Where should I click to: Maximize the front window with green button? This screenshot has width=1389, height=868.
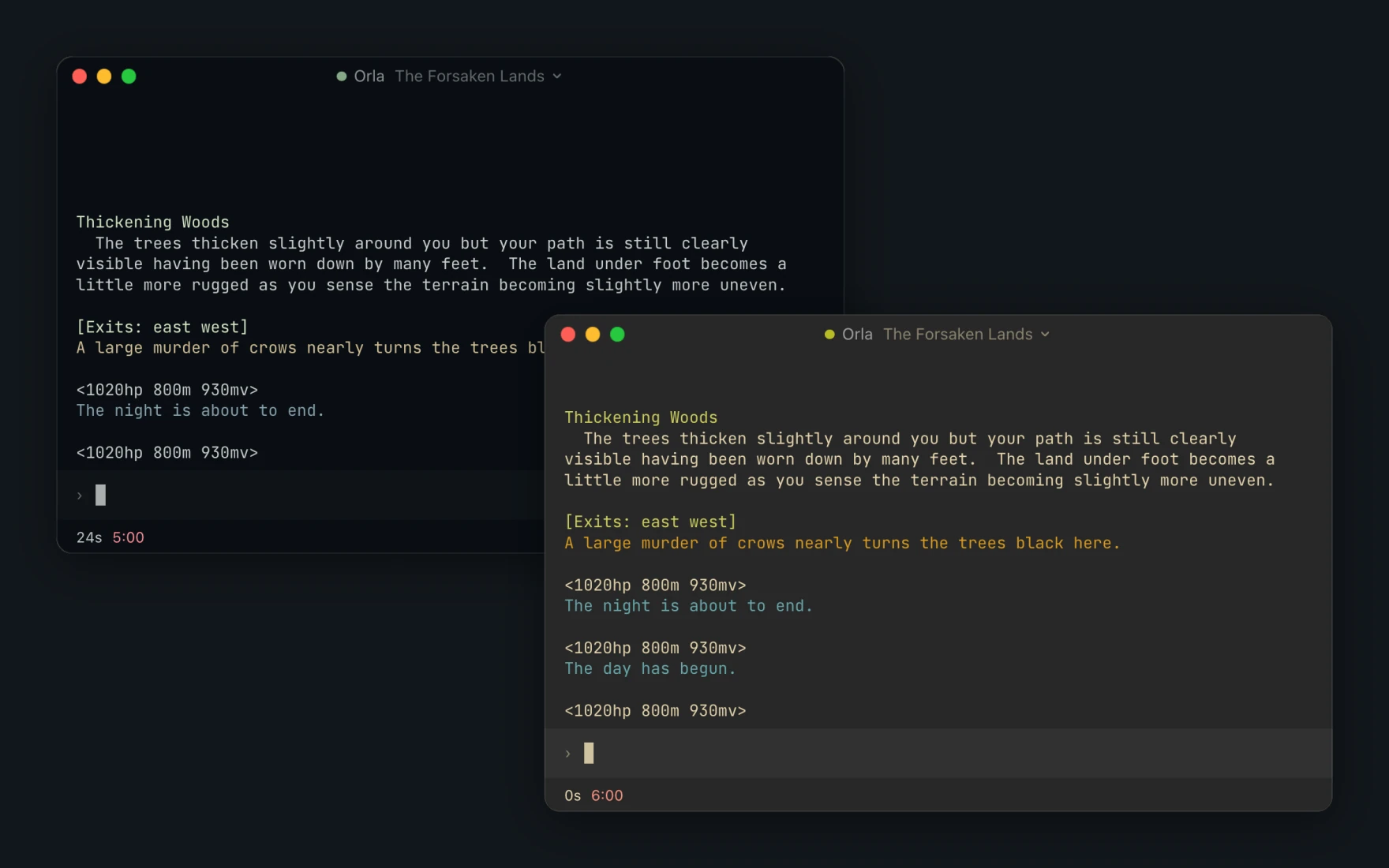click(x=618, y=335)
